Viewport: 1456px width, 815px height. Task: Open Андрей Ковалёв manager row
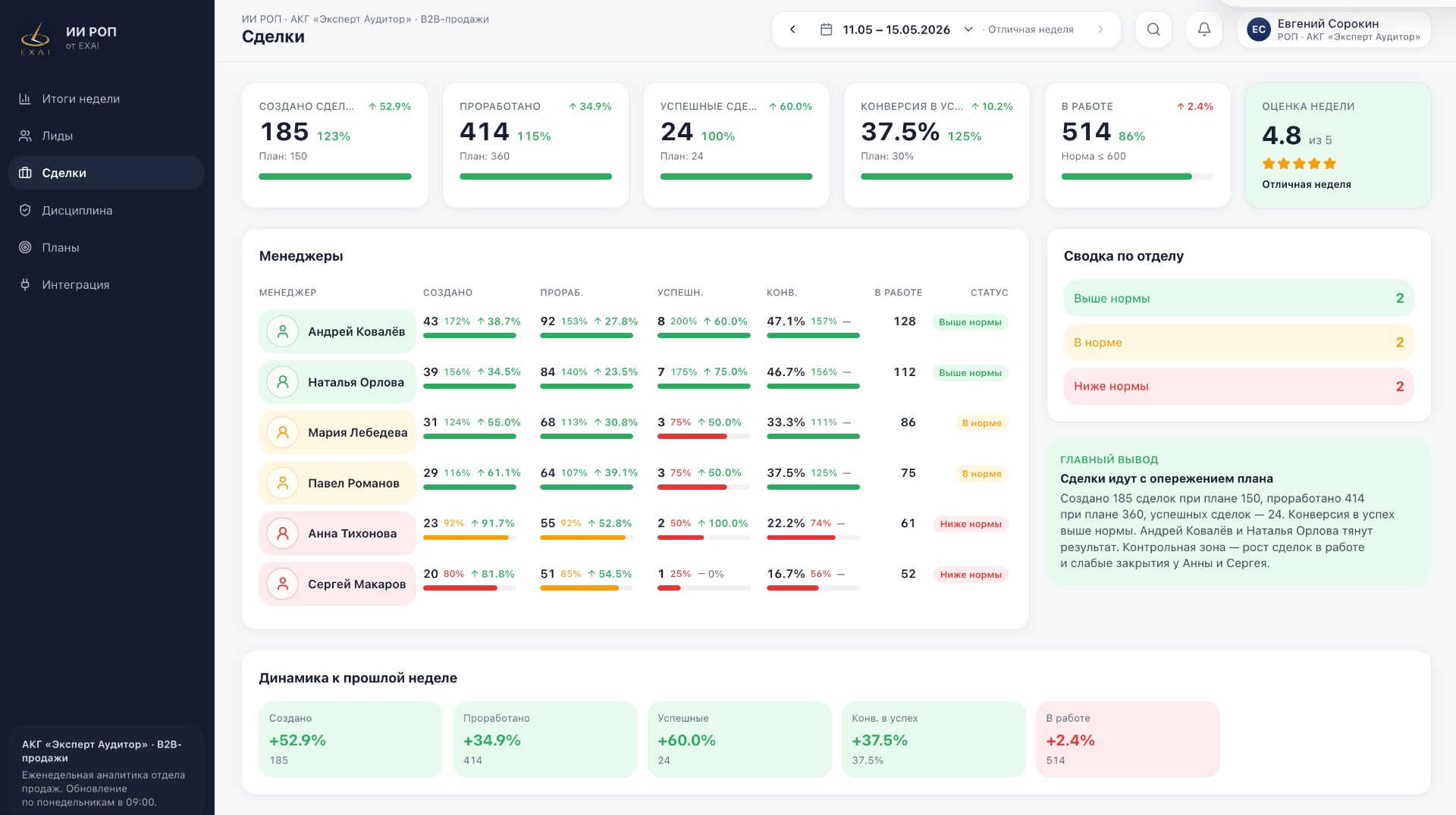point(635,331)
